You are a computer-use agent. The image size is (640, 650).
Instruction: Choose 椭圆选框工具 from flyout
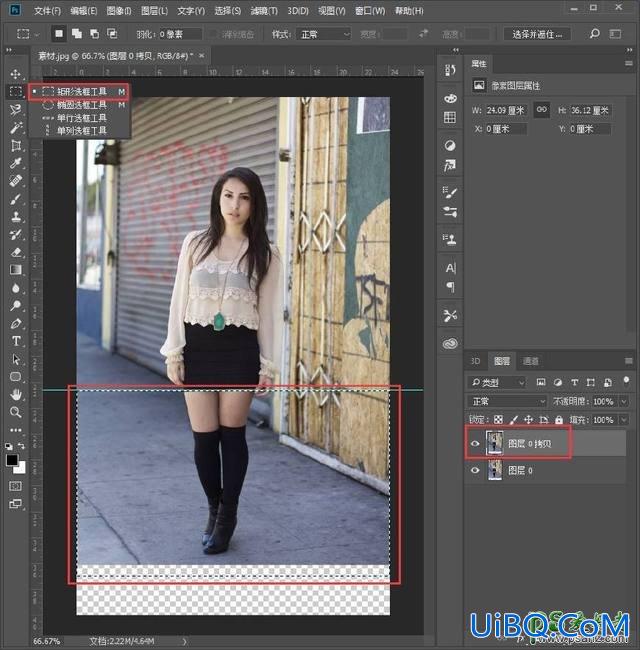(80, 105)
